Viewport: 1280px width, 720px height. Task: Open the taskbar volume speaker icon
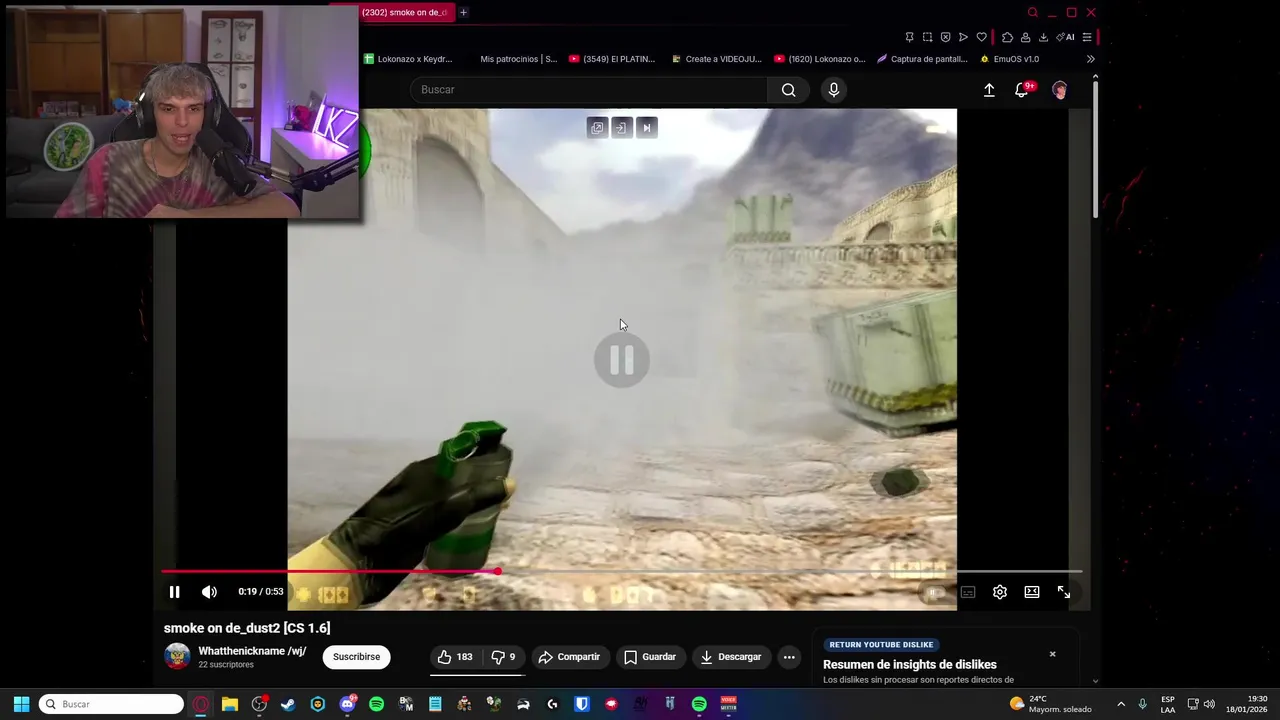(x=1209, y=704)
